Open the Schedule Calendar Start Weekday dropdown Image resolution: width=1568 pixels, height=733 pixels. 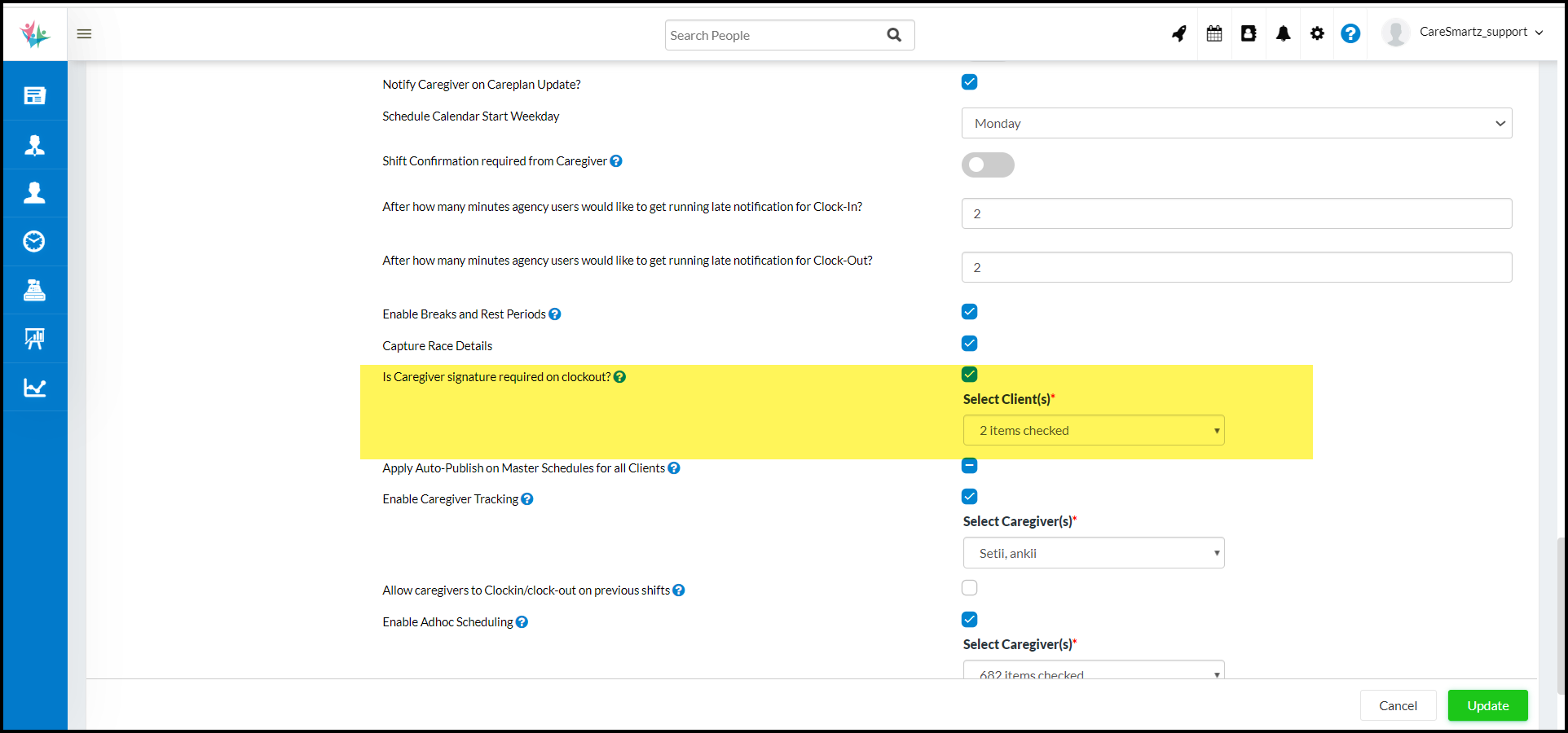point(1235,124)
